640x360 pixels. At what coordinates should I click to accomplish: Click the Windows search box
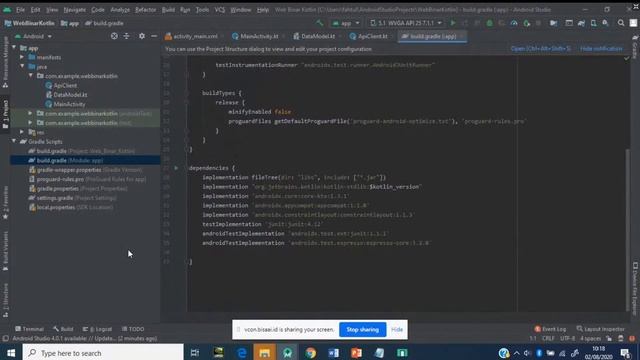103,353
